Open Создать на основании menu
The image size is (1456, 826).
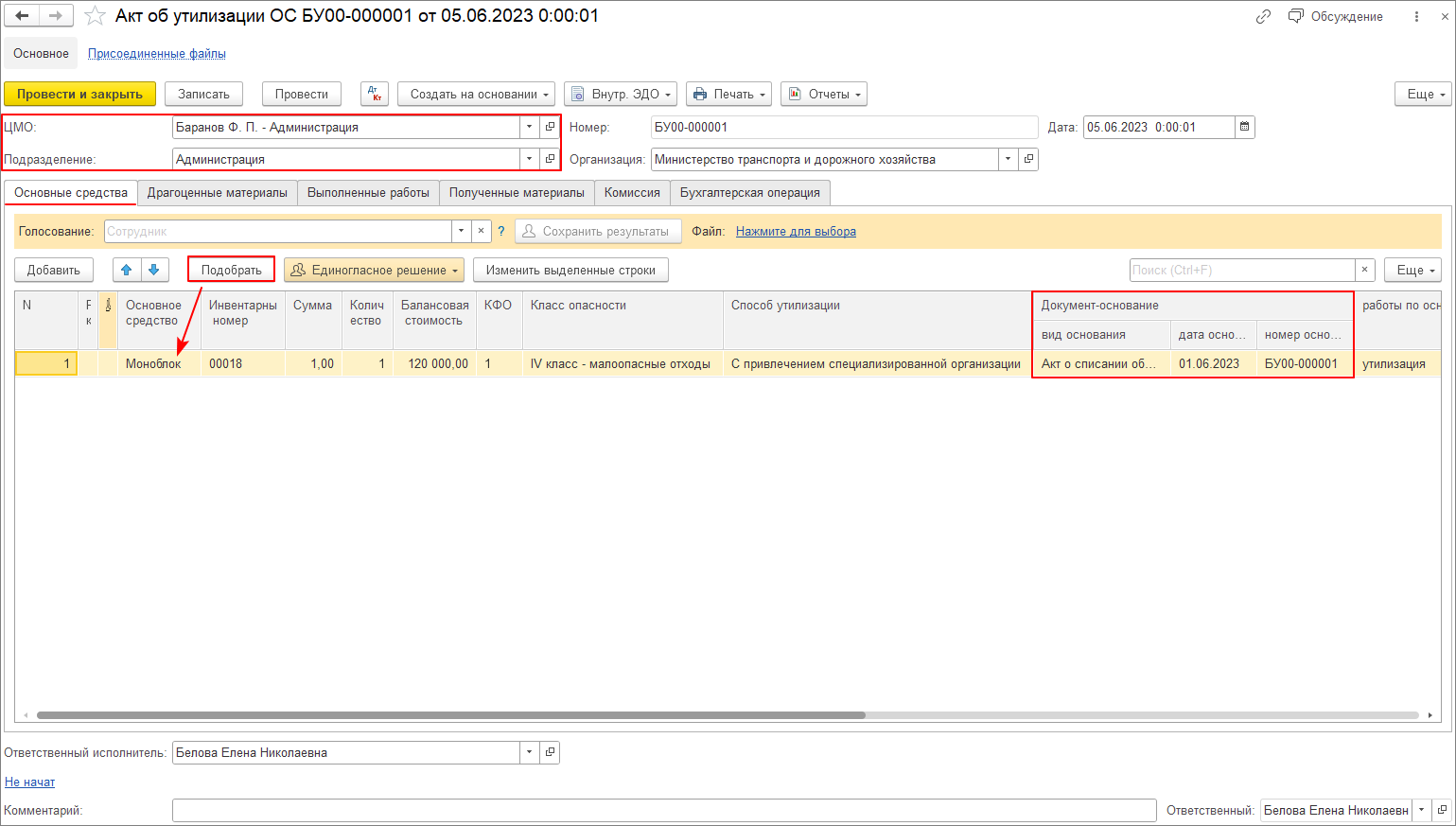(477, 94)
